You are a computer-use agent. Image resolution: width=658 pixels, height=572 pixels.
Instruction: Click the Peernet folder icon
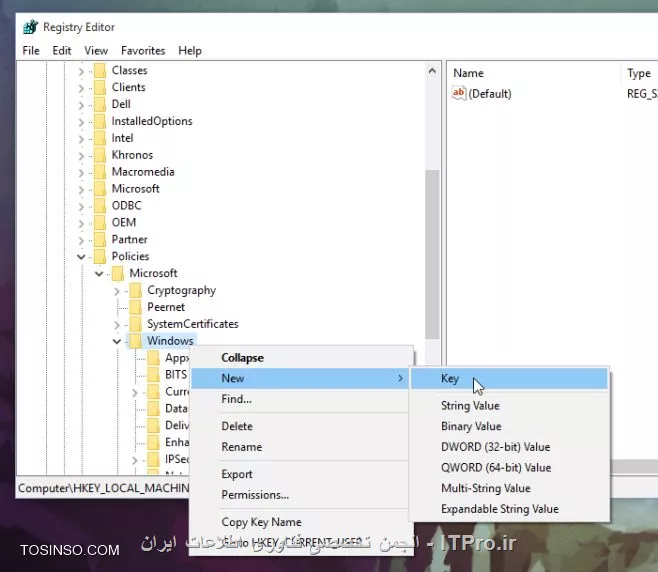pos(136,307)
